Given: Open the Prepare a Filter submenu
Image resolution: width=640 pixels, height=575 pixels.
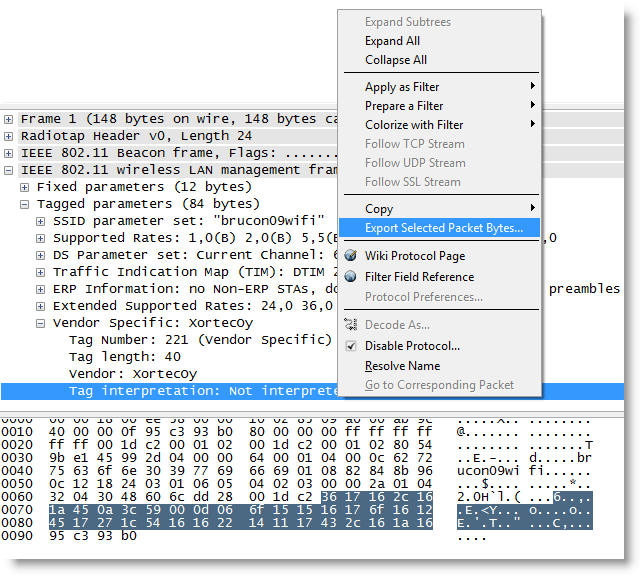Looking at the screenshot, I should (440, 106).
